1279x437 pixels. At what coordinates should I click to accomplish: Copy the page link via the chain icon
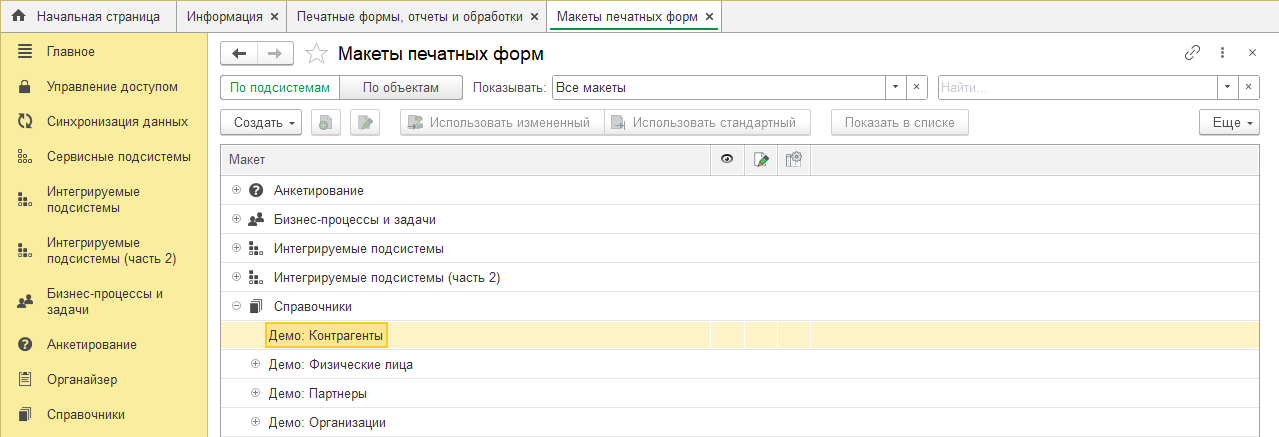pos(1192,53)
